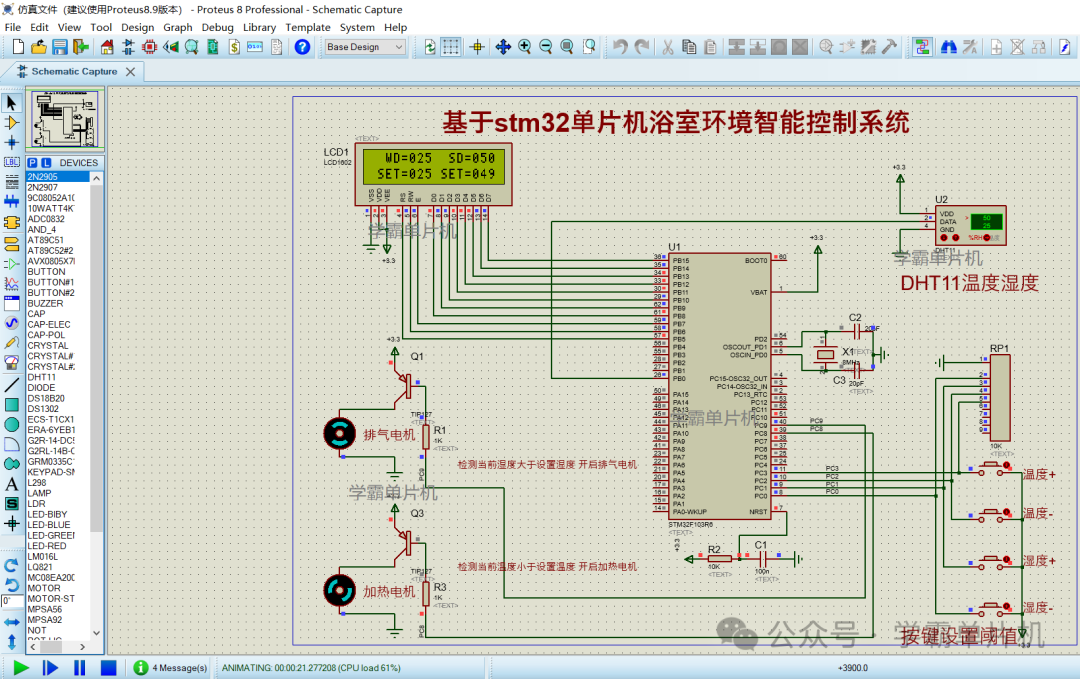The image size is (1080, 679).
Task: Open the File menu
Action: point(12,28)
